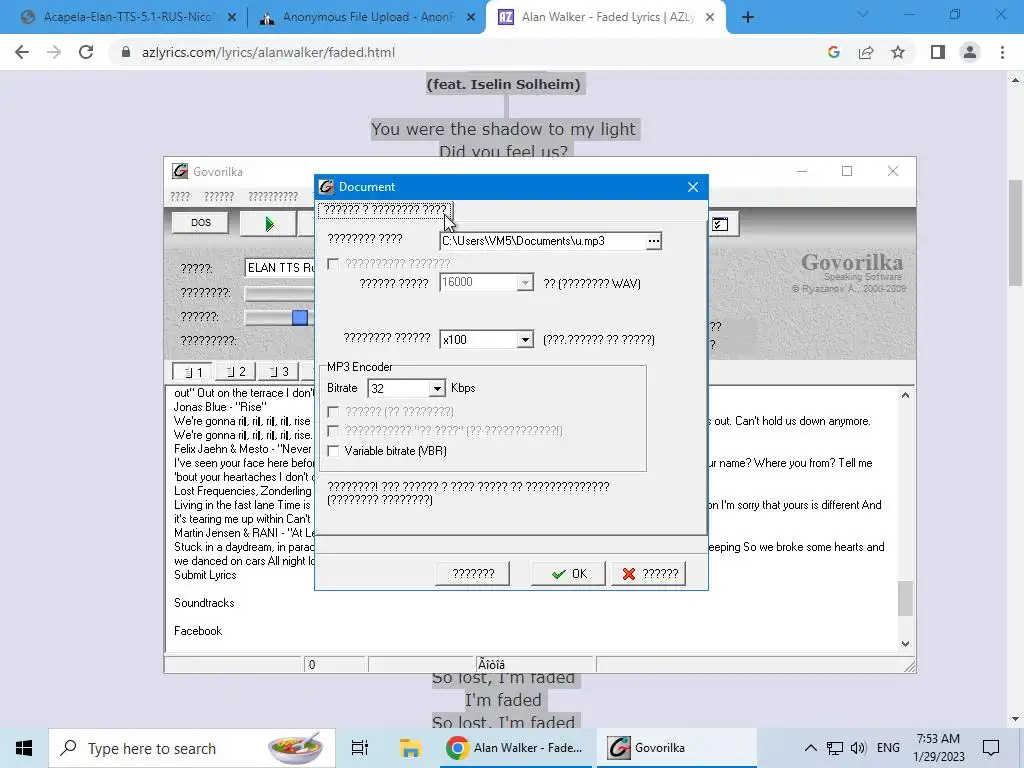Screen dimensions: 1024x768
Task: Close the Document dialog with X
Action: pos(693,187)
